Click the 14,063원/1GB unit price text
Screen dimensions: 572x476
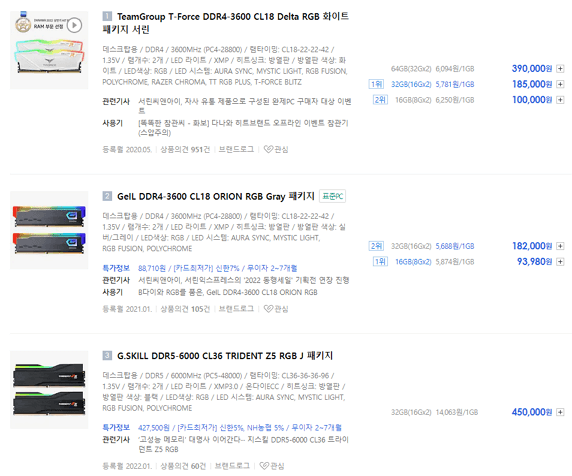coord(457,413)
